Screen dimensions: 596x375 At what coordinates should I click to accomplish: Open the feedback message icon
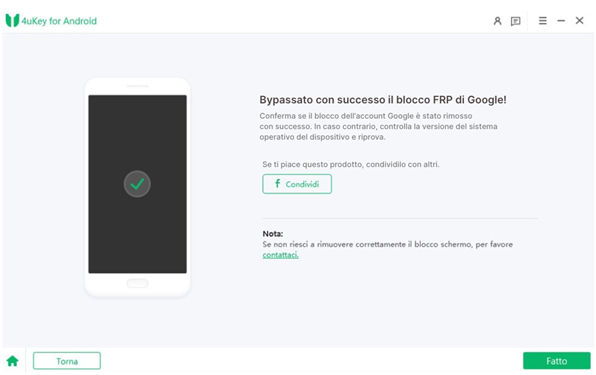tap(515, 21)
